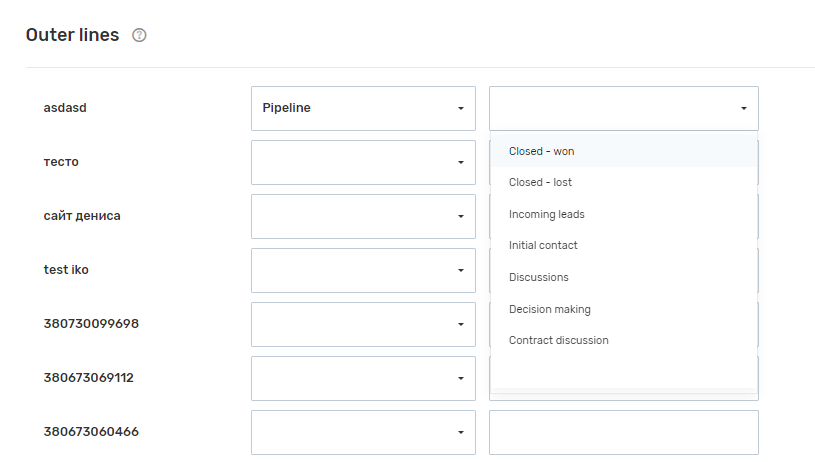
Task: Open first dropdown for сайт дениса
Action: (x=363, y=216)
